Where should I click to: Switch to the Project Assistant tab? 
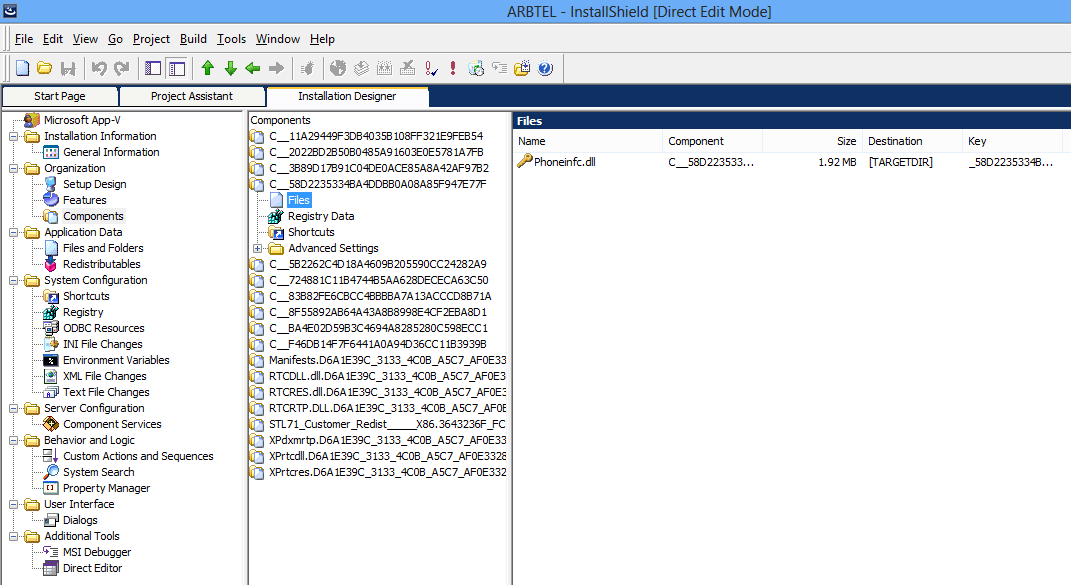click(192, 96)
